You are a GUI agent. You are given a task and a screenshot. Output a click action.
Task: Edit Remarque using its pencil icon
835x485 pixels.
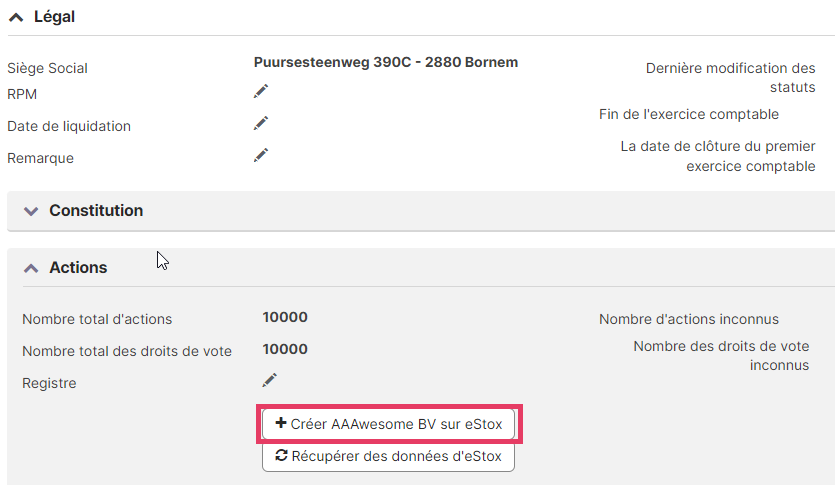click(x=261, y=155)
